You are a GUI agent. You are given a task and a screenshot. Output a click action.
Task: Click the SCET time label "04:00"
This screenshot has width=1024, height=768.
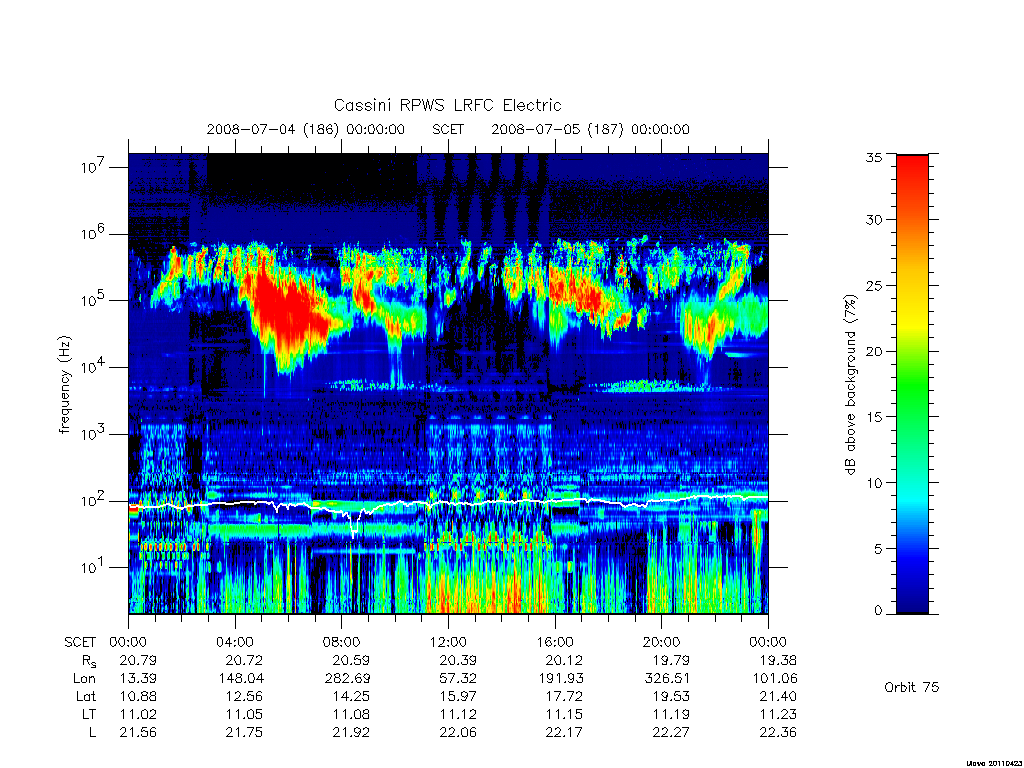(x=235, y=642)
